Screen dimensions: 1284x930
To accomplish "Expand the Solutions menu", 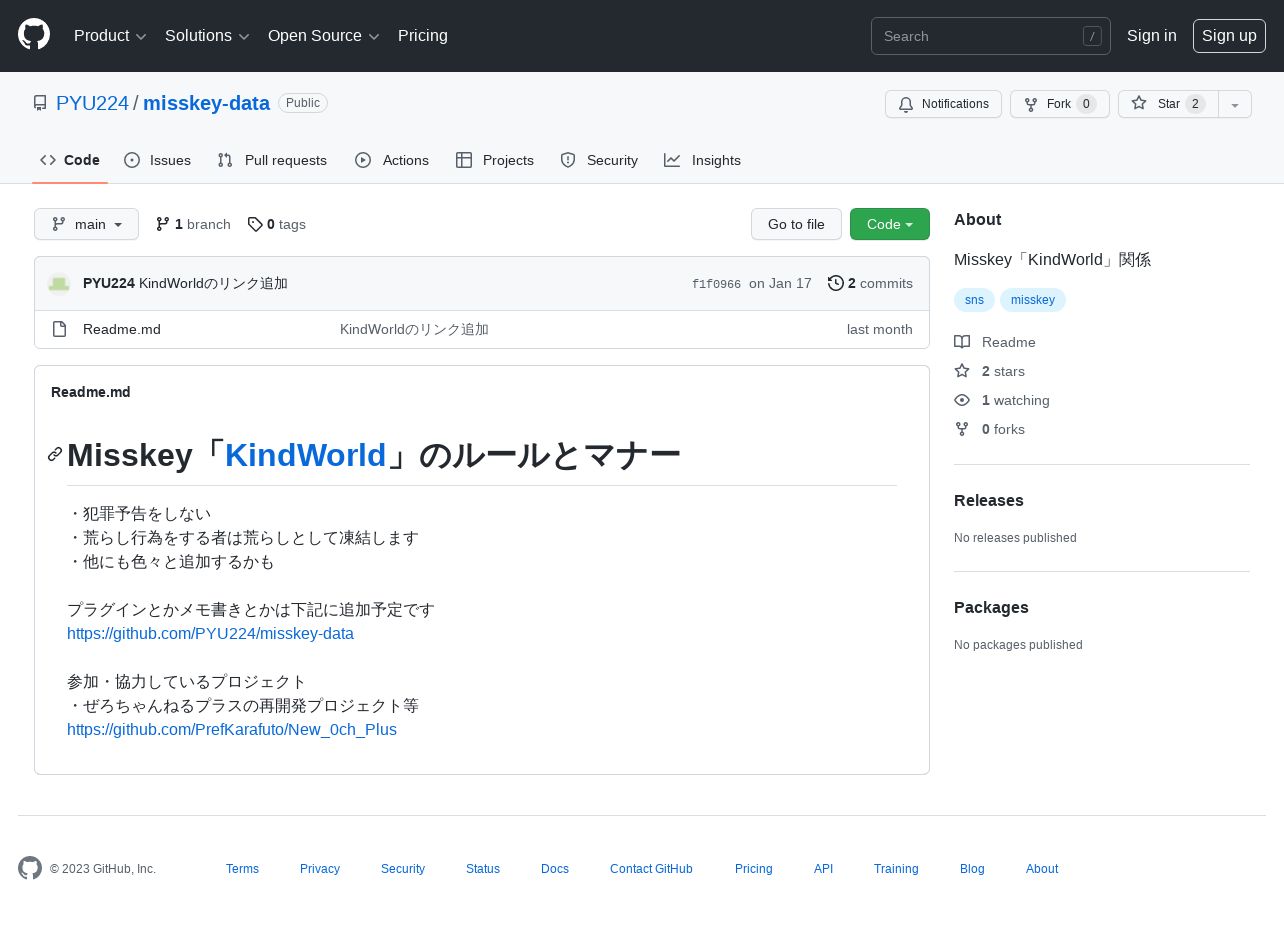I will (x=207, y=36).
